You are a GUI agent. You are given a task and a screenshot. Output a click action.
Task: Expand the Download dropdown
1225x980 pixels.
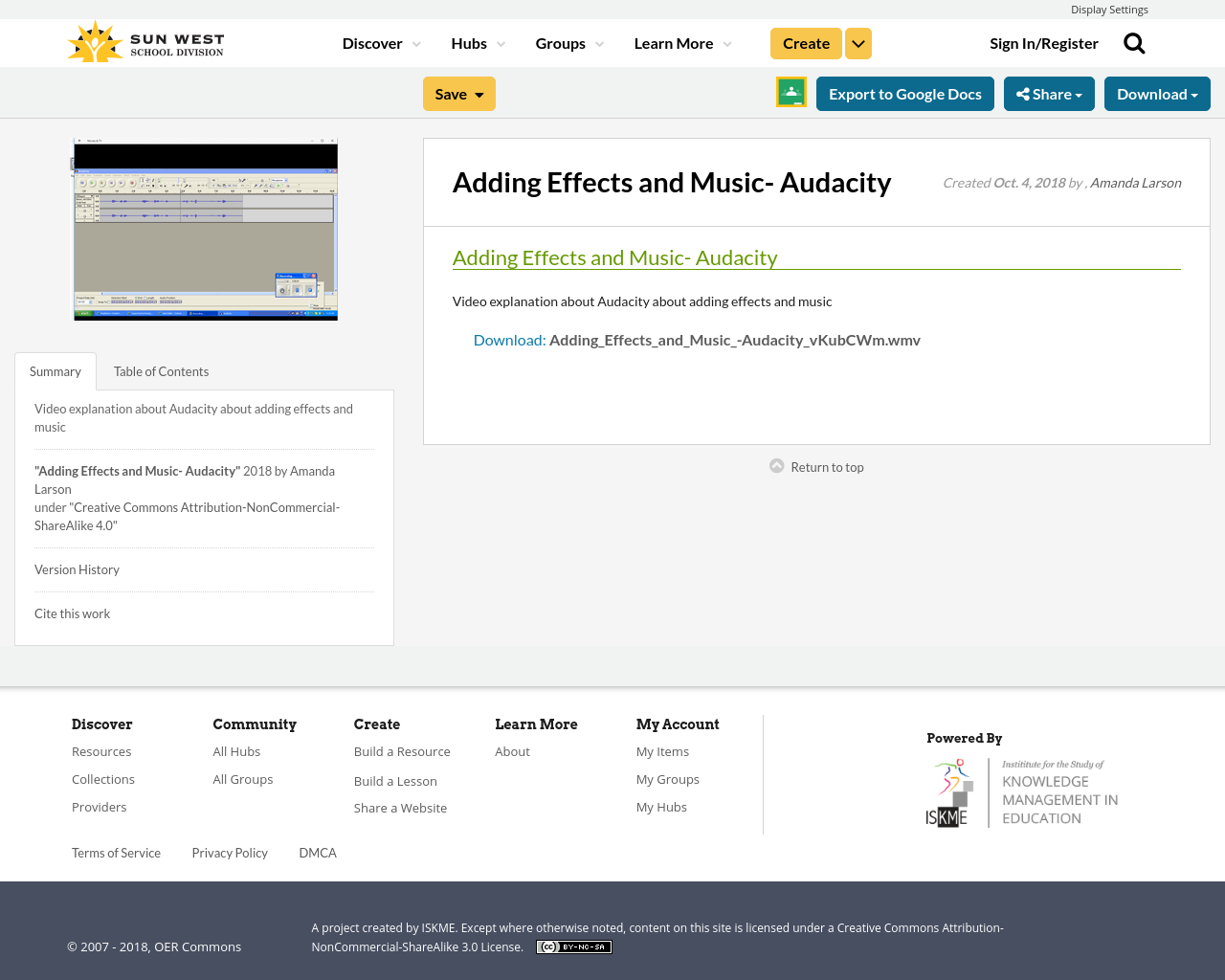(1157, 93)
